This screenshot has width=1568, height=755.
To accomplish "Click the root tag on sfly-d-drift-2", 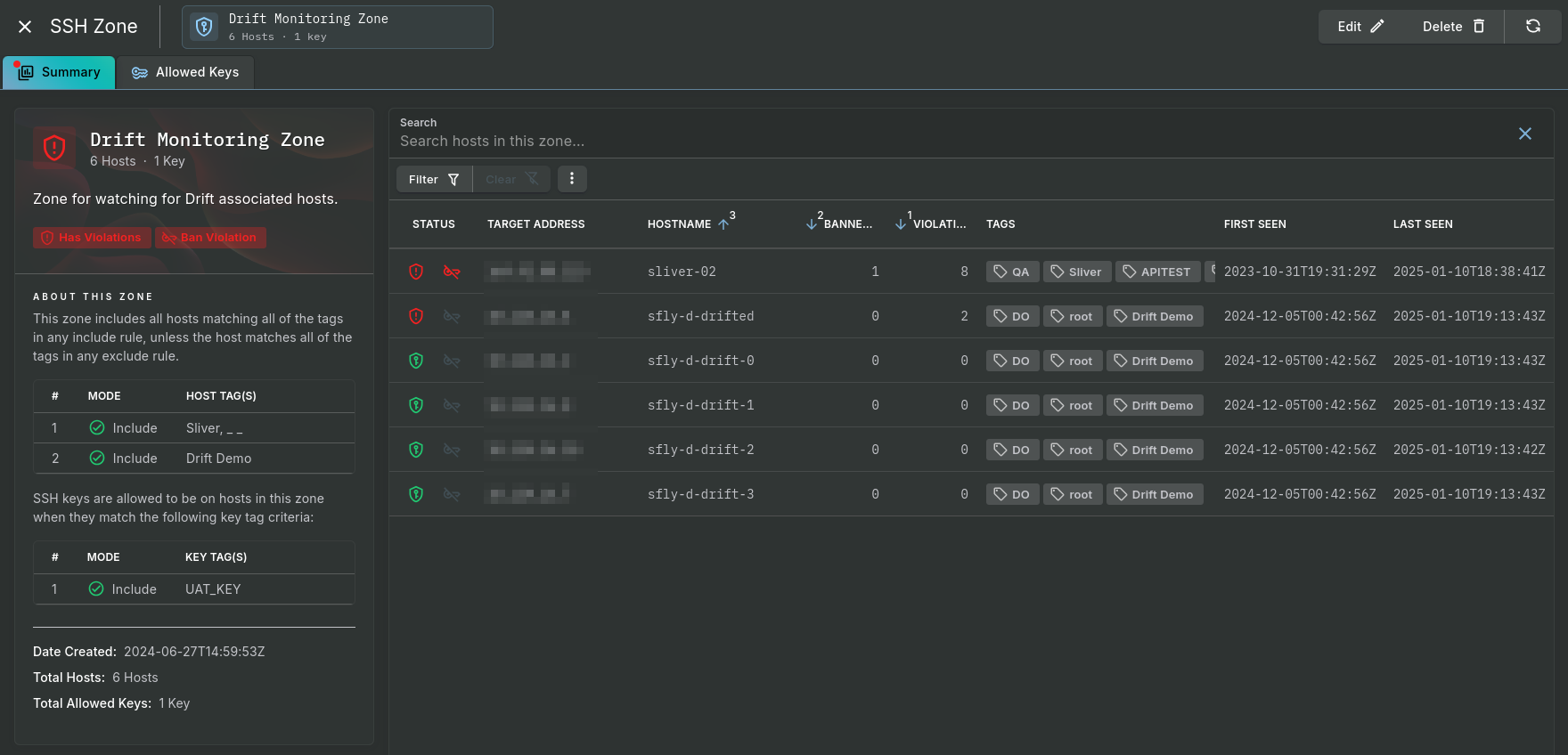I will 1073,450.
